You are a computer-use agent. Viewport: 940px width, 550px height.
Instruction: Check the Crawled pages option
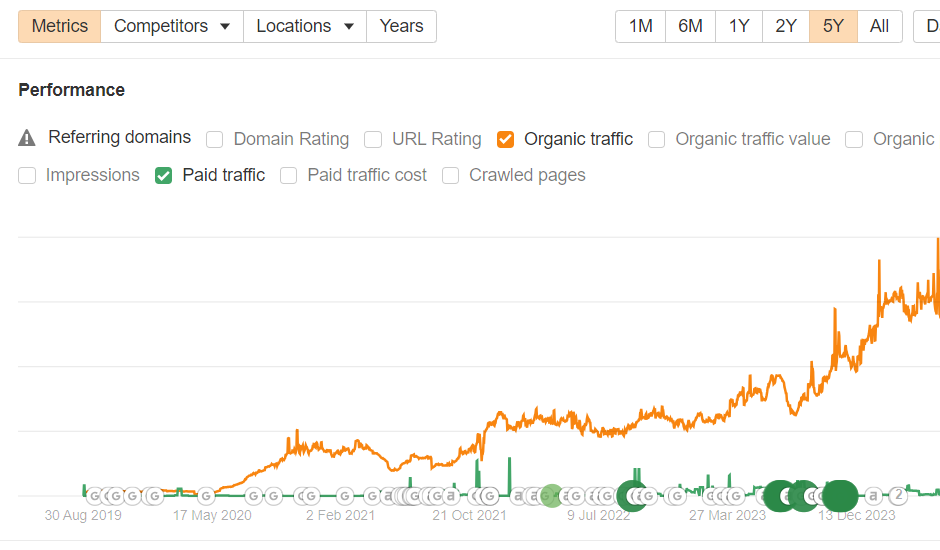coord(450,175)
